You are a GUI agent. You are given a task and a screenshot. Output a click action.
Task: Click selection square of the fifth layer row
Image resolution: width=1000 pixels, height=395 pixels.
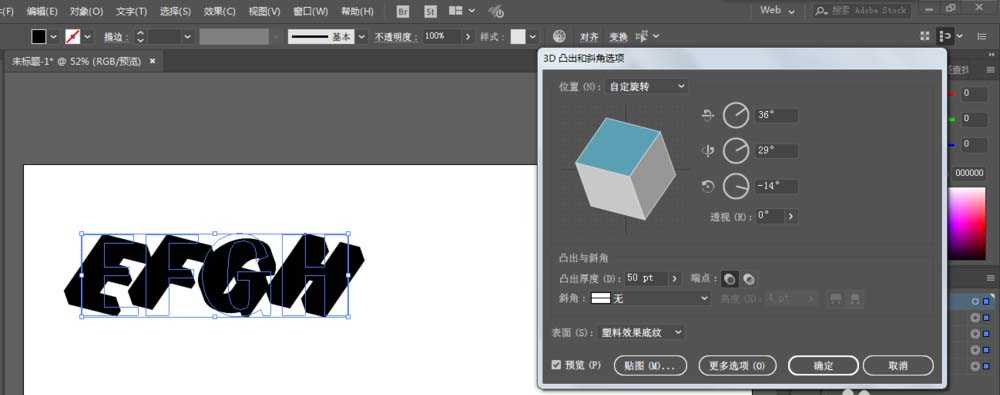tap(986, 366)
